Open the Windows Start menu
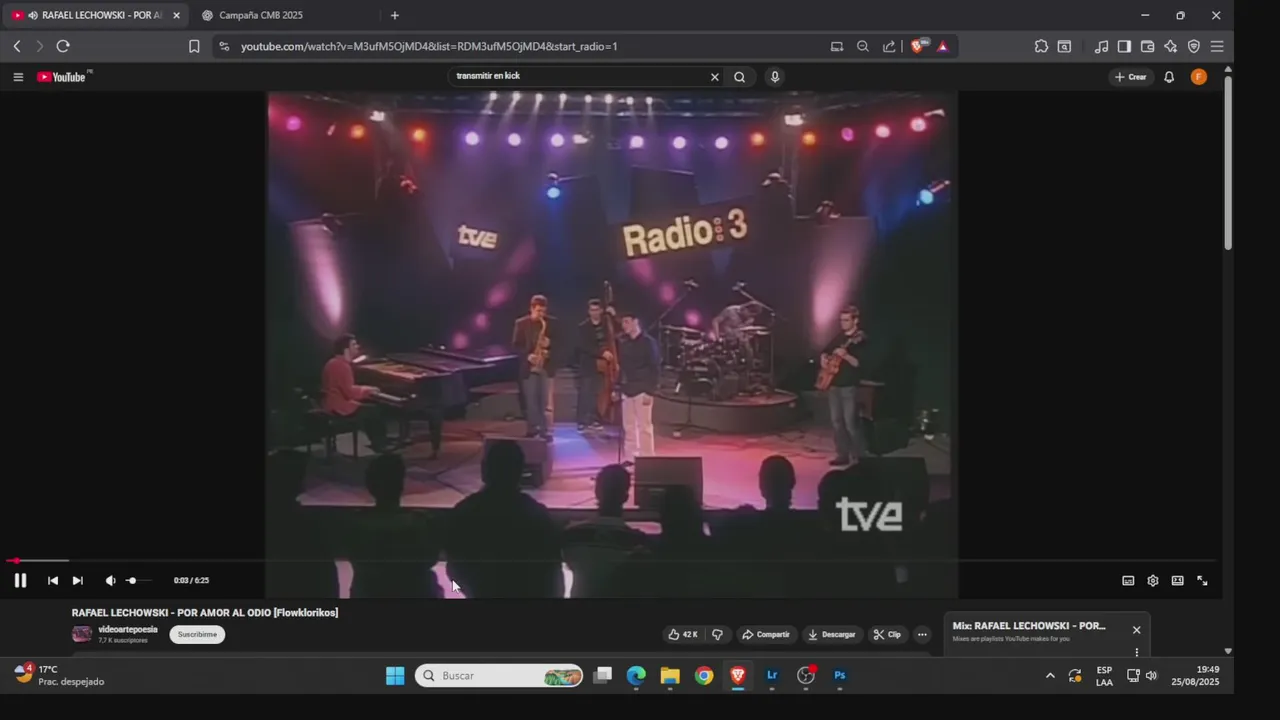1280x720 pixels. (x=395, y=676)
